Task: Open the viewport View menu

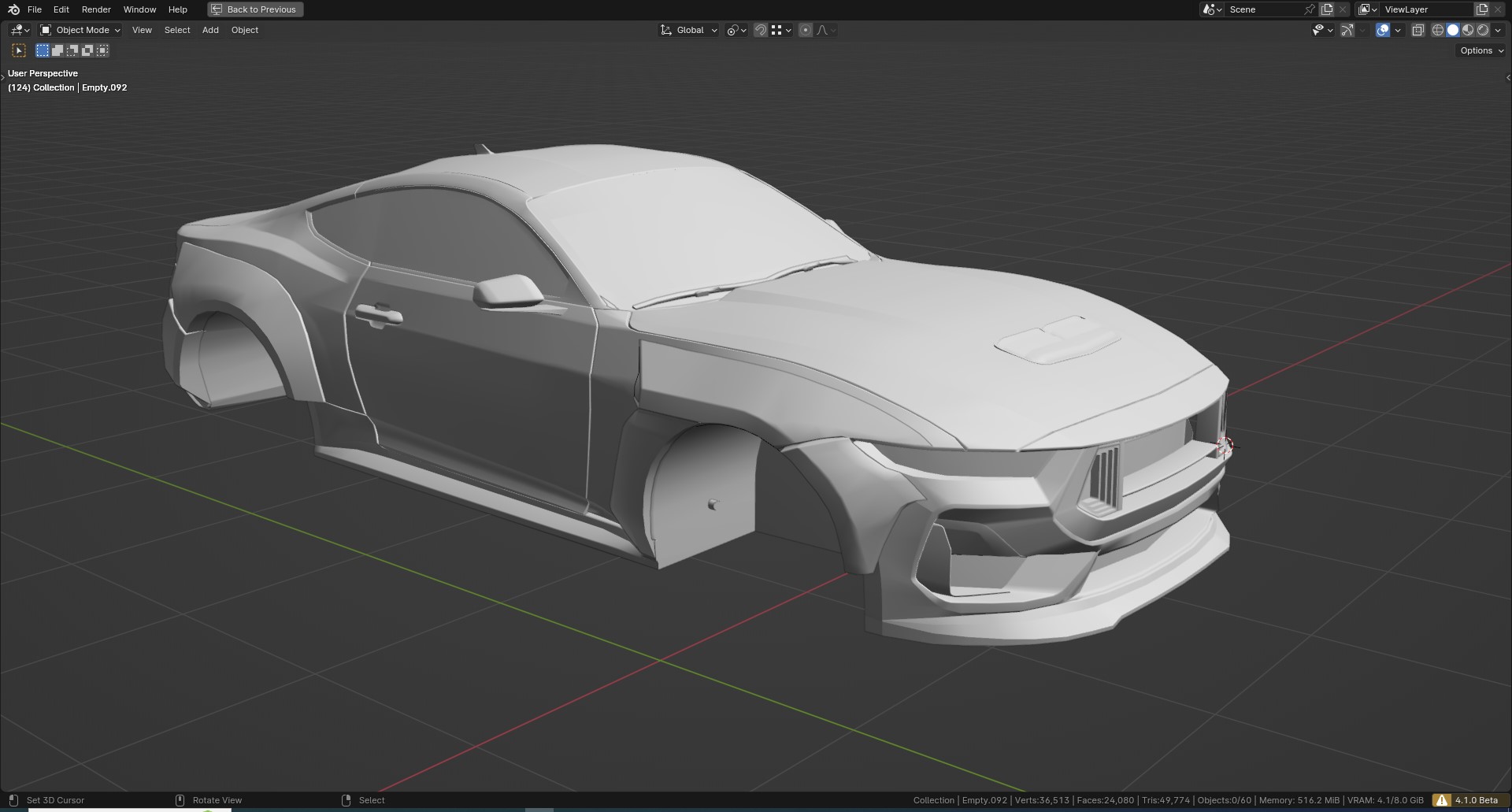Action: click(x=142, y=30)
